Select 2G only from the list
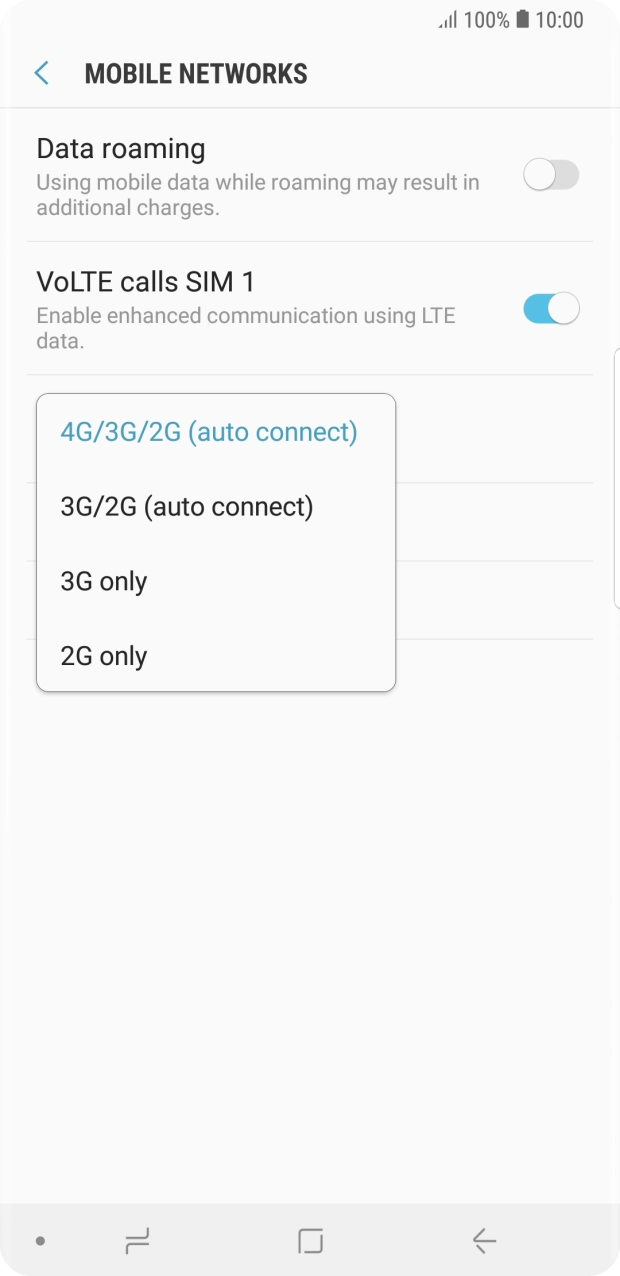 (105, 656)
